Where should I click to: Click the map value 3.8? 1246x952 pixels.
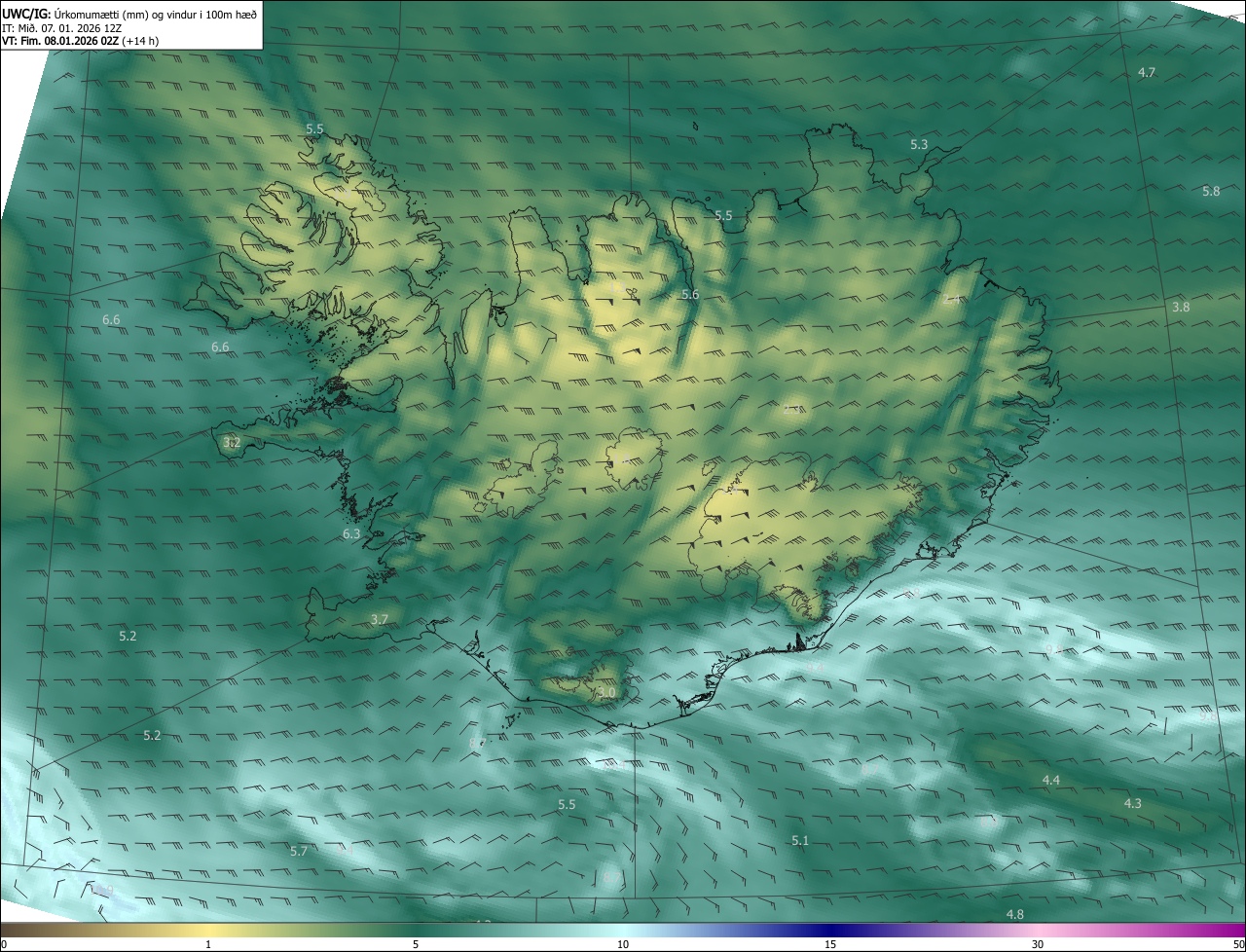1181,307
